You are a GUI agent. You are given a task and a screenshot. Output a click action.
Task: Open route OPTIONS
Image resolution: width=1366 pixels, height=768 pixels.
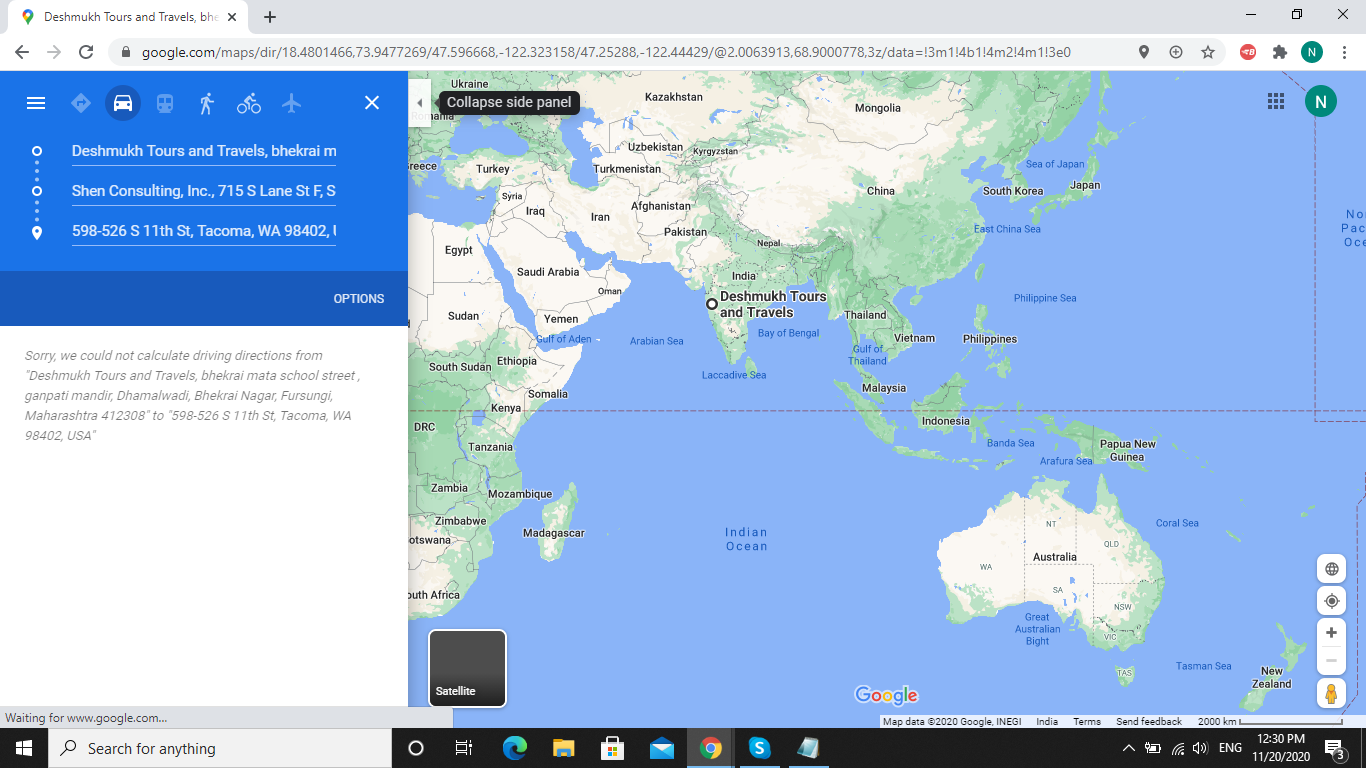(x=359, y=298)
